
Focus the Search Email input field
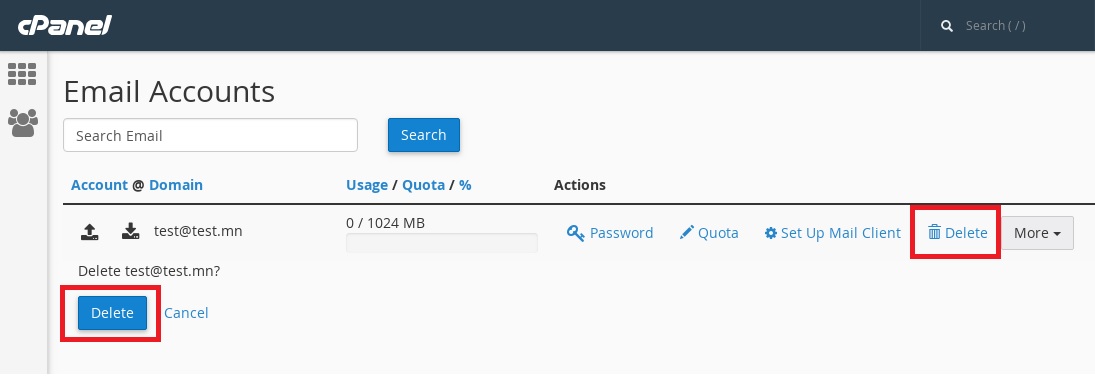click(x=210, y=135)
